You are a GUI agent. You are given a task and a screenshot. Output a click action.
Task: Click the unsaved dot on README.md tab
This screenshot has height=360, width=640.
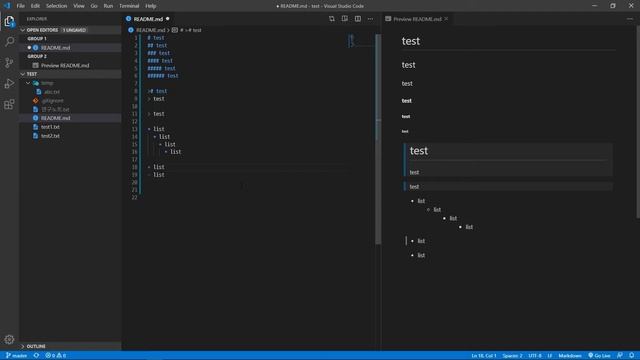point(168,19)
